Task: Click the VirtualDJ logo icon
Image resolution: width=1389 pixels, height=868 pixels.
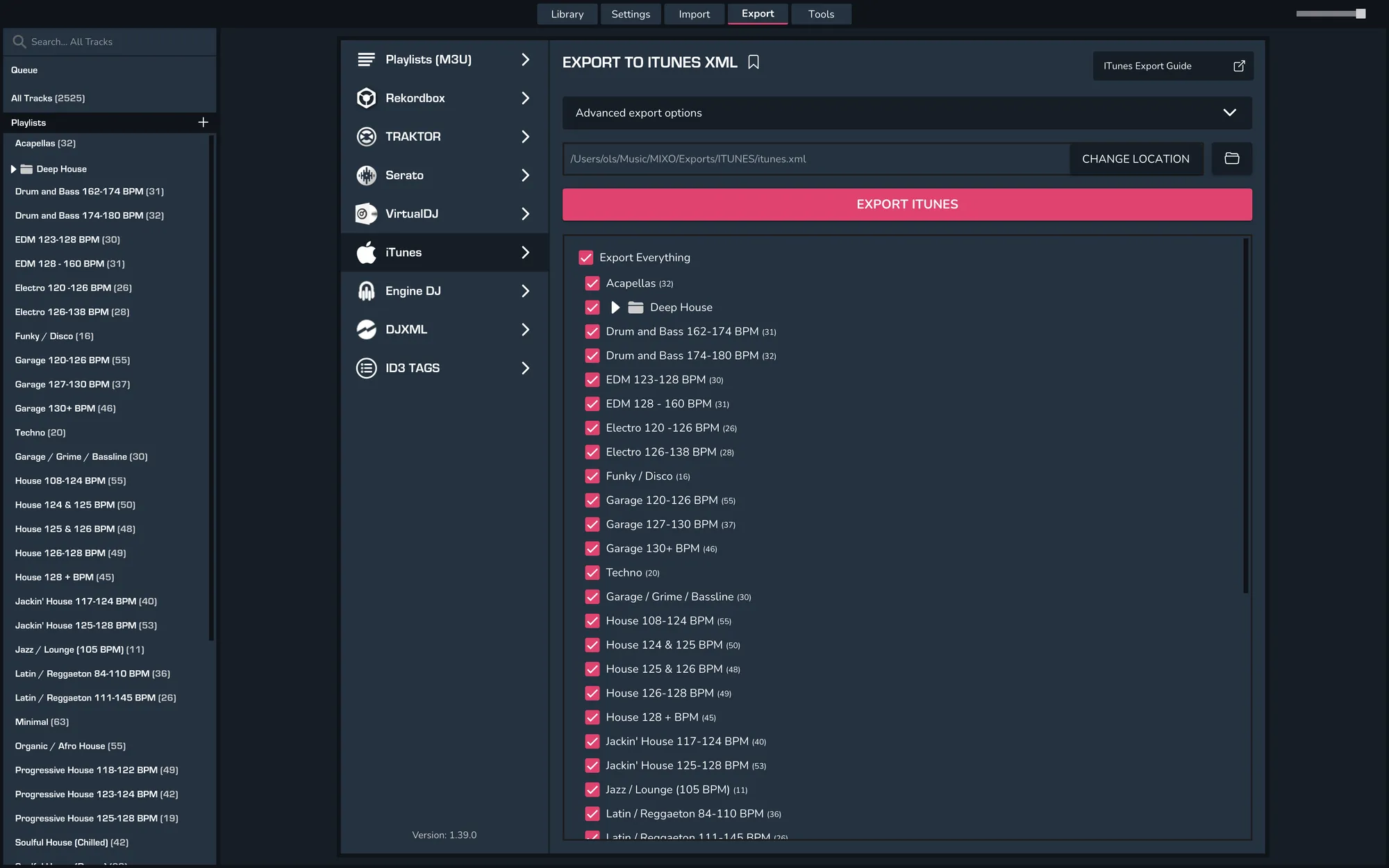Action: (x=366, y=214)
